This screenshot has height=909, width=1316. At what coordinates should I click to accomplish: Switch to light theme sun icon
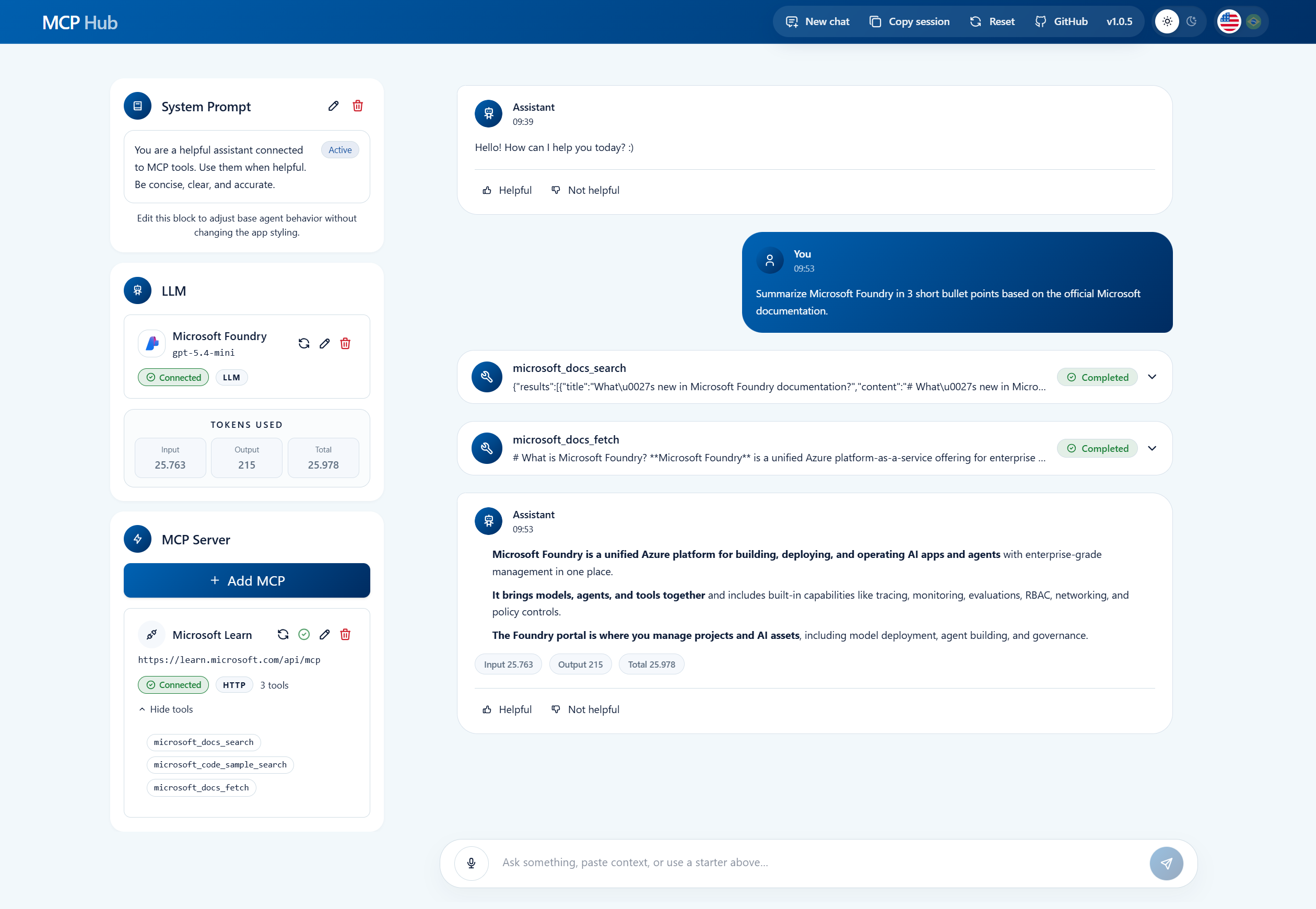(x=1167, y=21)
